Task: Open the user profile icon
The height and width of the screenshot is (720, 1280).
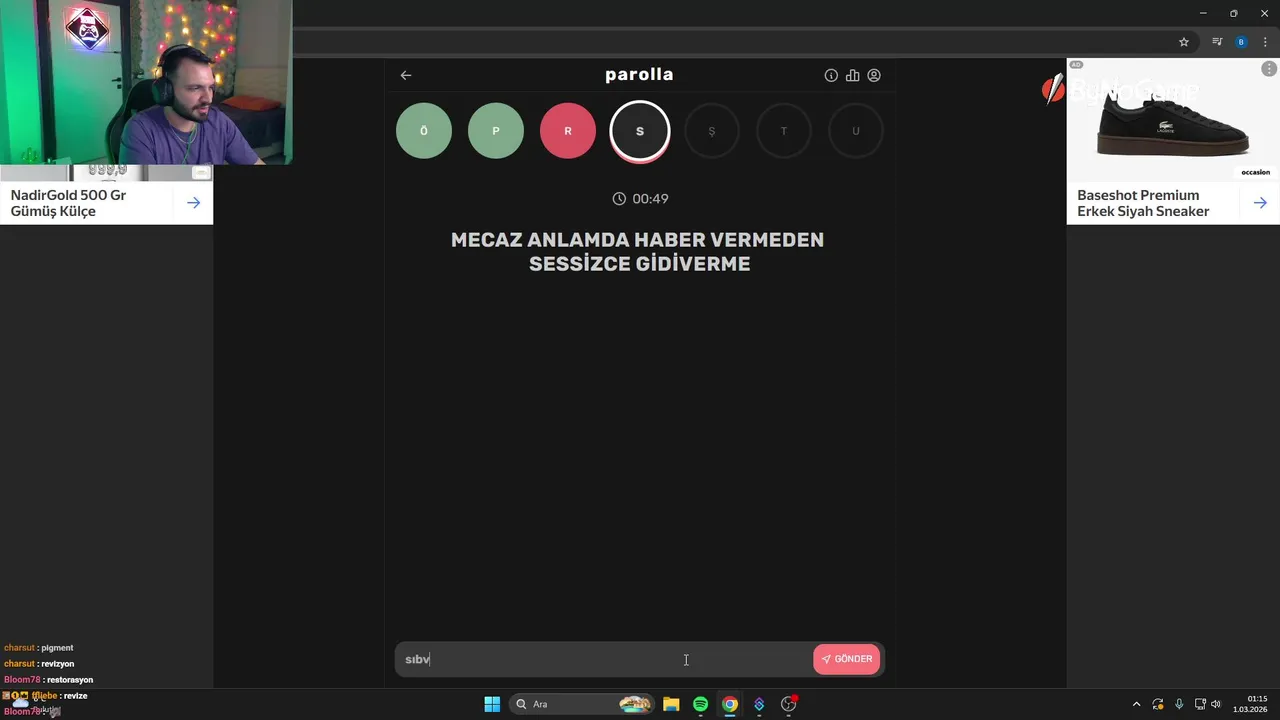Action: (x=874, y=75)
